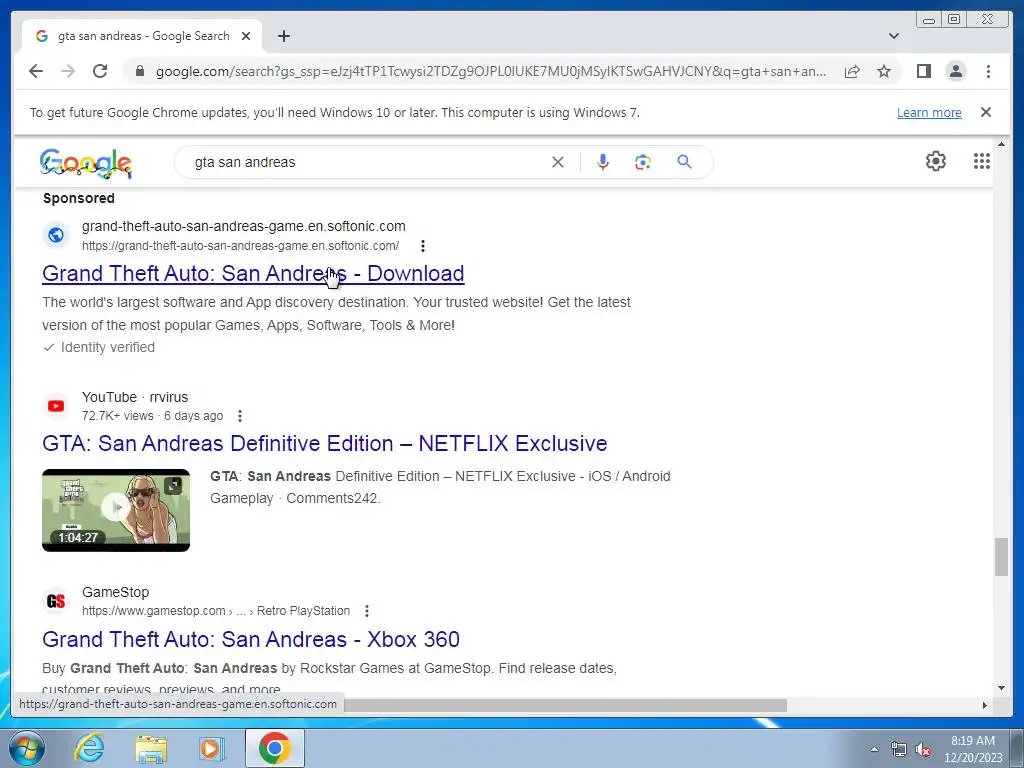1024x768 pixels.
Task: Clear the search box text
Action: [558, 162]
